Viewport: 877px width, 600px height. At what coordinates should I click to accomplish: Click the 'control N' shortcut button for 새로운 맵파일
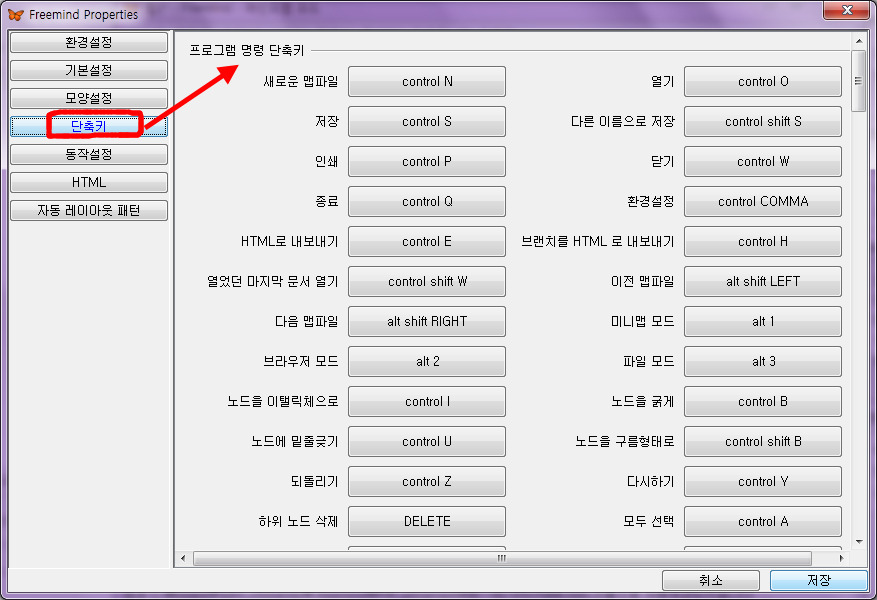pyautogui.click(x=427, y=82)
